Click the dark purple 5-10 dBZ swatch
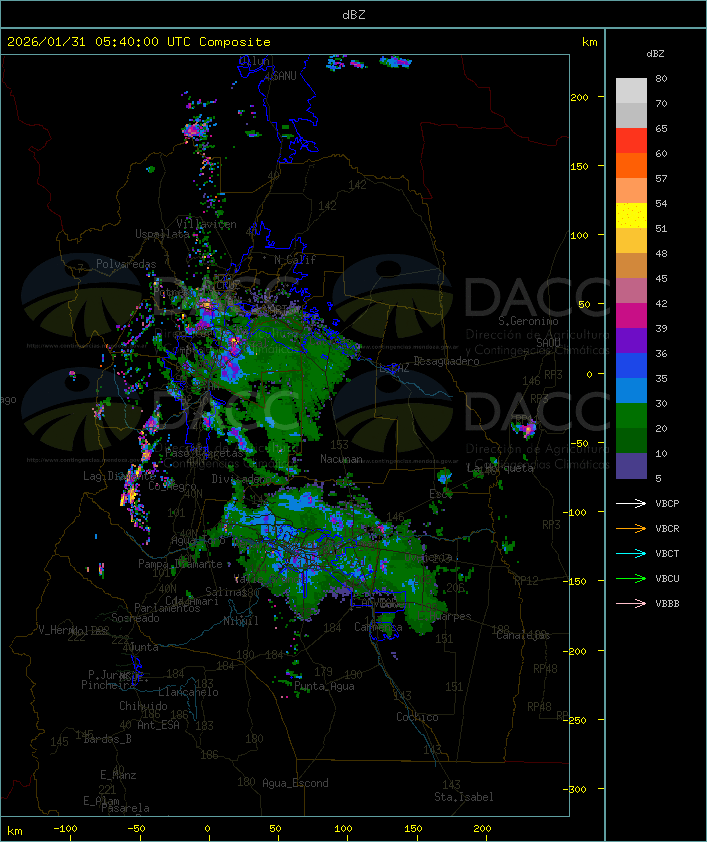The height and width of the screenshot is (842, 707). [631, 466]
